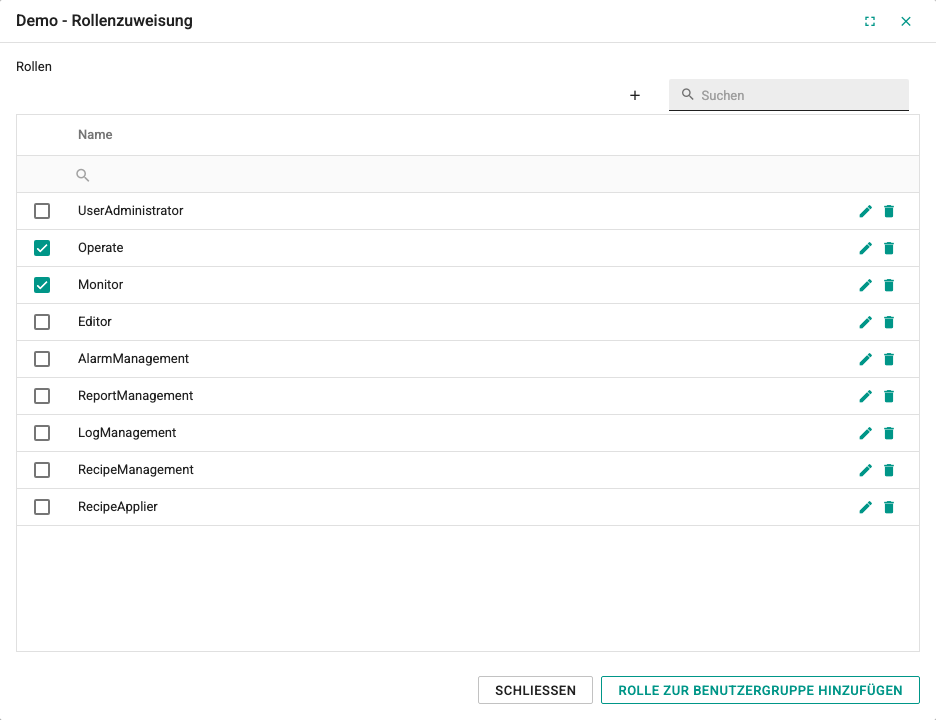The image size is (936, 720).
Task: Delete the ReportManagement role
Action: coord(889,396)
